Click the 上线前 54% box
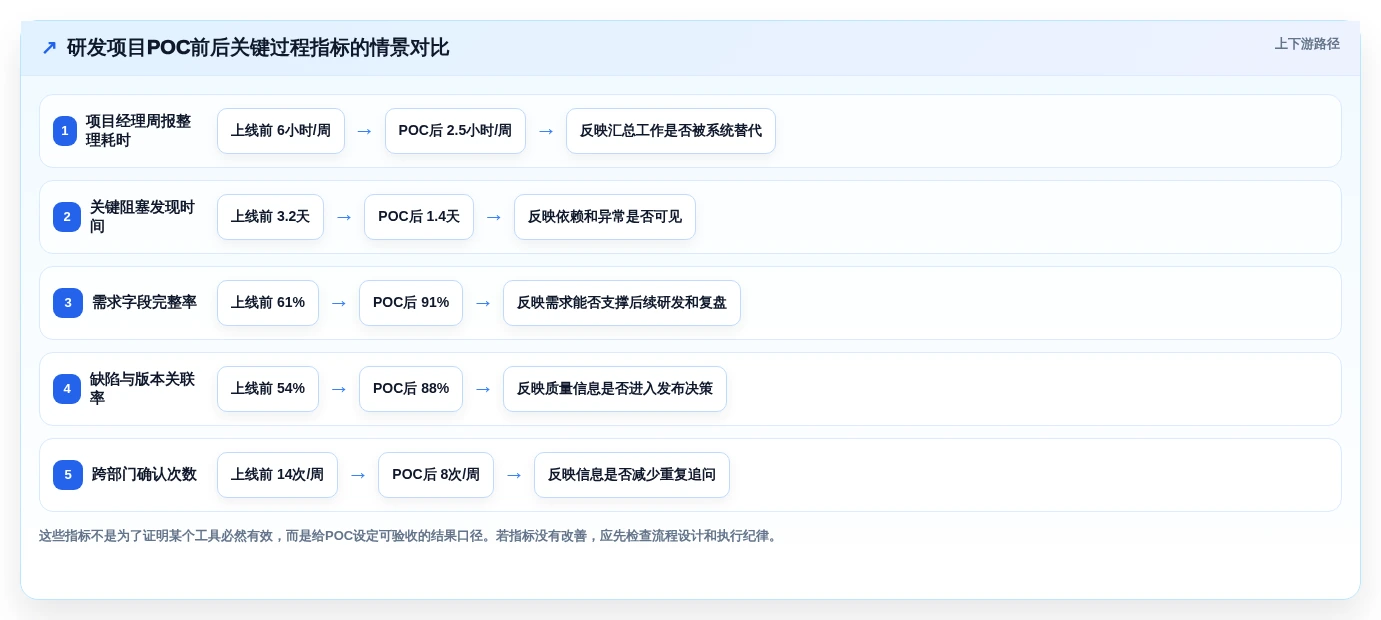 268,389
